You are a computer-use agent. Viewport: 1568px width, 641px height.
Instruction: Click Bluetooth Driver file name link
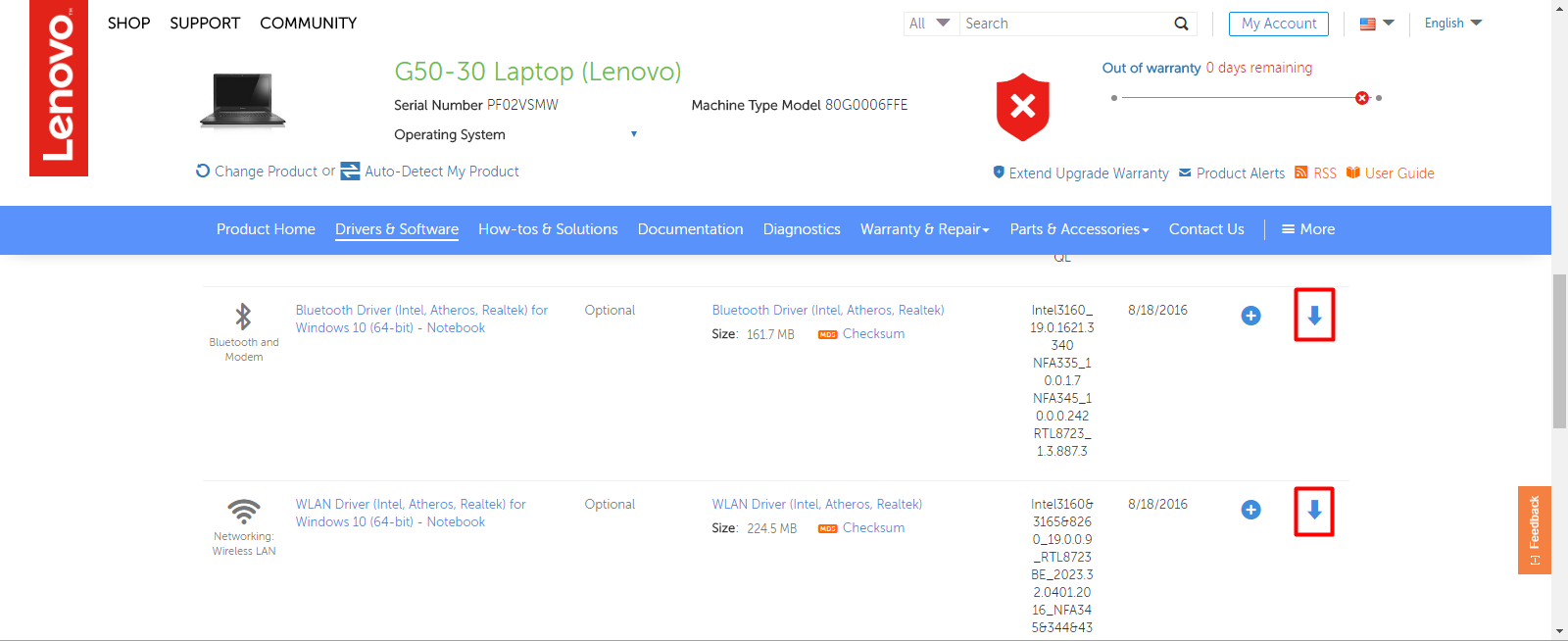[x=828, y=310]
